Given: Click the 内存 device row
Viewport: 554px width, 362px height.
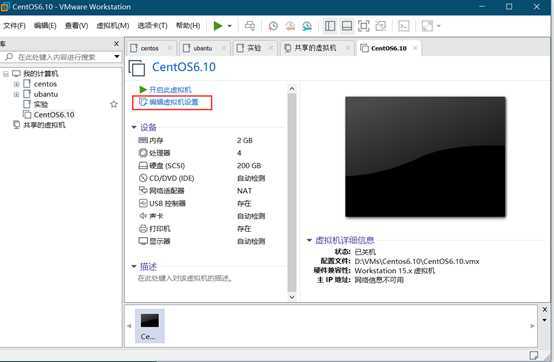Looking at the screenshot, I should tap(201, 140).
